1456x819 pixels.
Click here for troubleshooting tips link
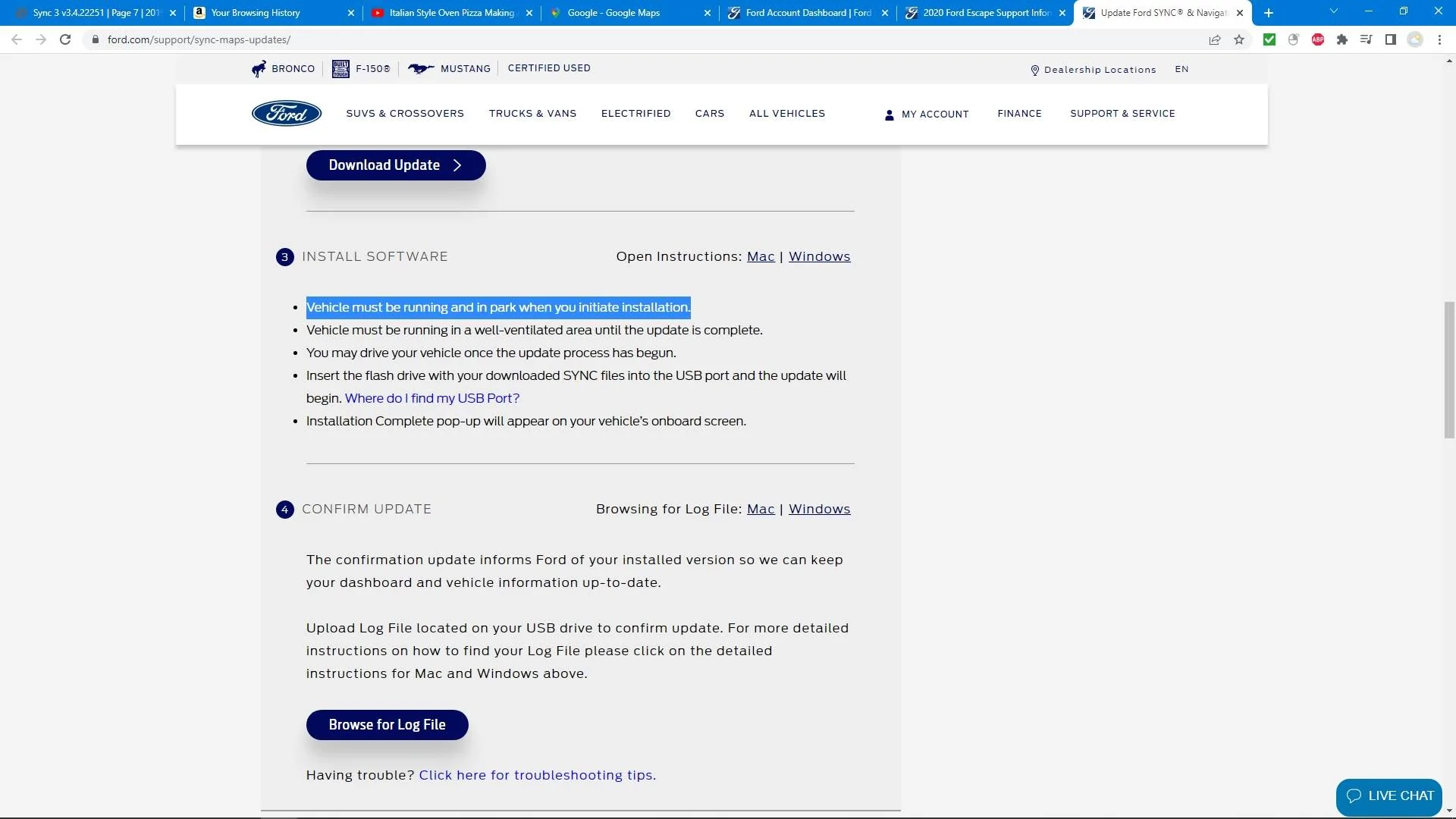point(537,775)
